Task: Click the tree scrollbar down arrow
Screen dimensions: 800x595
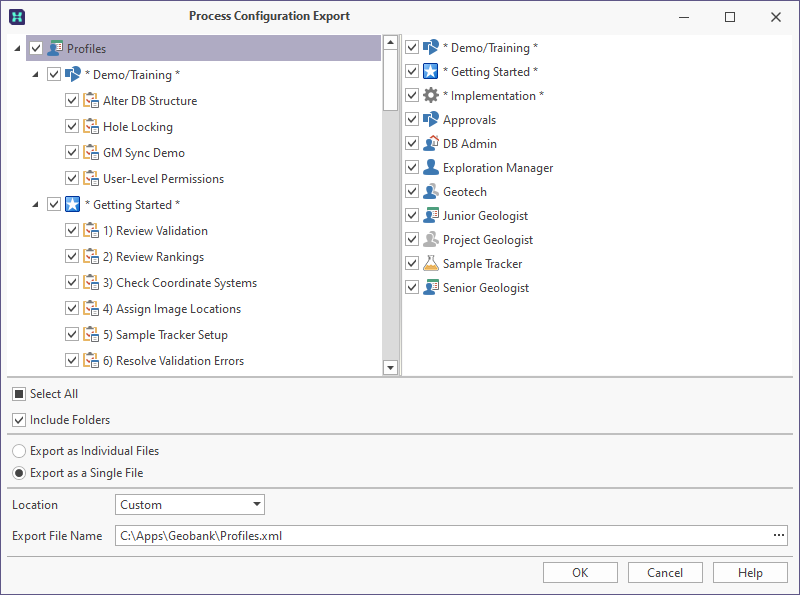Action: [x=390, y=367]
